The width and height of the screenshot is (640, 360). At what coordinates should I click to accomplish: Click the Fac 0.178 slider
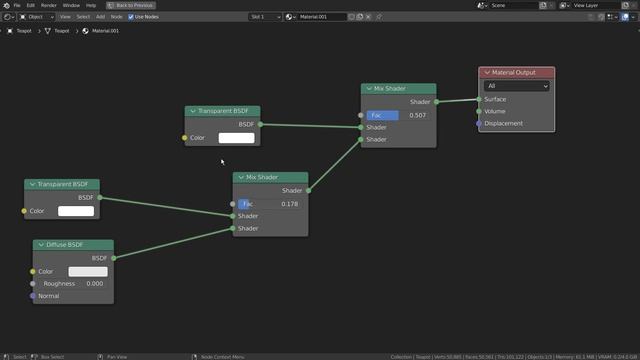[270, 204]
